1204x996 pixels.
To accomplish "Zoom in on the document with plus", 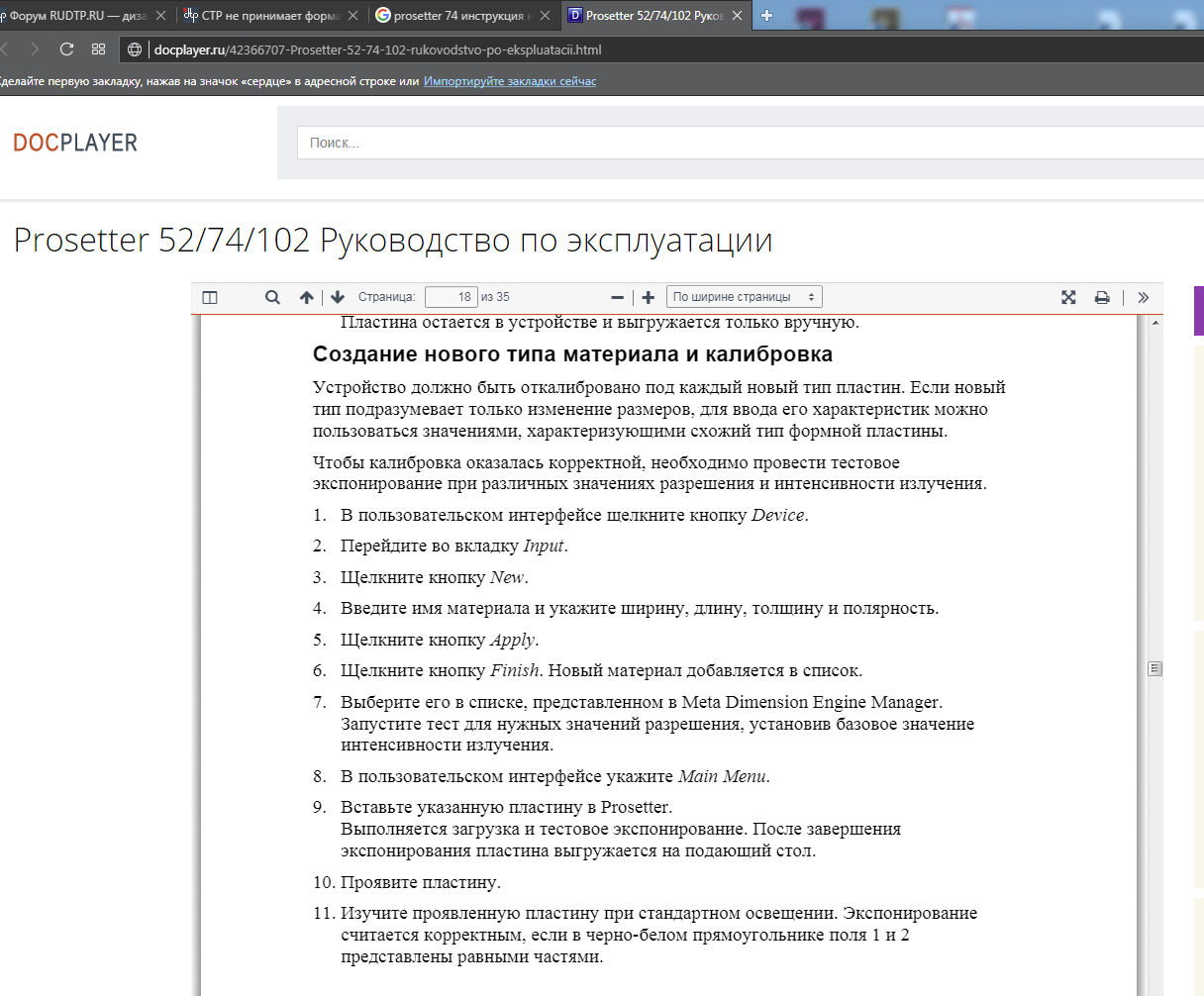I will [648, 296].
